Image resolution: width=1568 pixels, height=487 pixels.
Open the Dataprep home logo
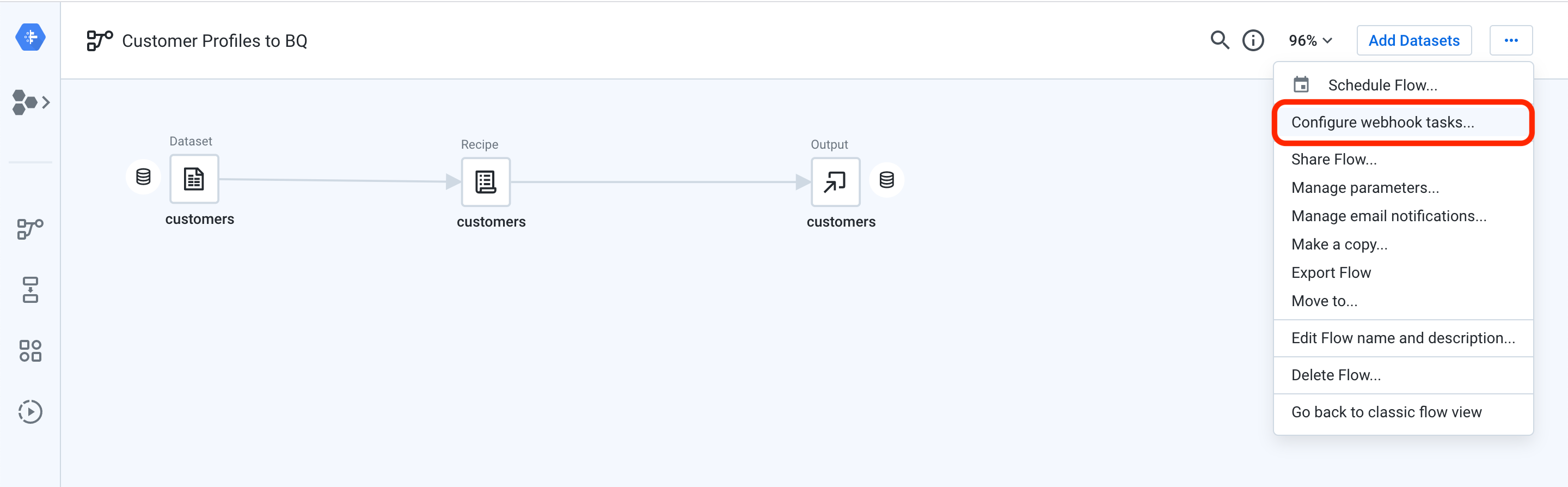point(30,37)
